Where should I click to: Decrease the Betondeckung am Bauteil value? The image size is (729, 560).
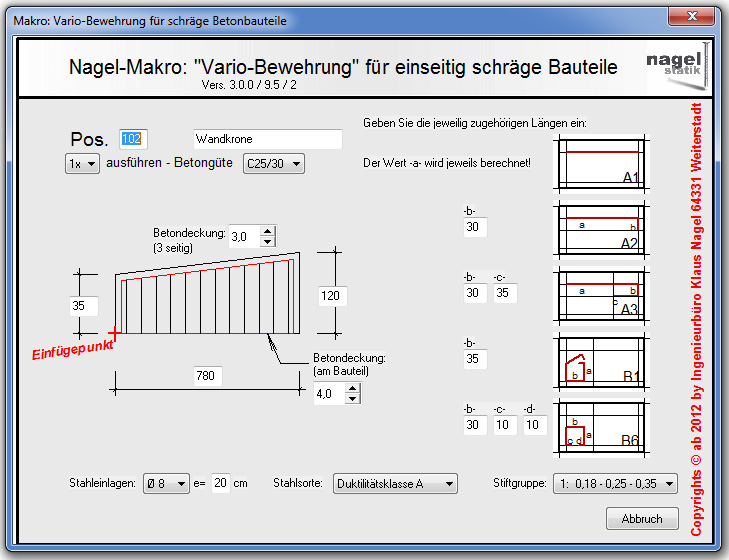coord(351,400)
